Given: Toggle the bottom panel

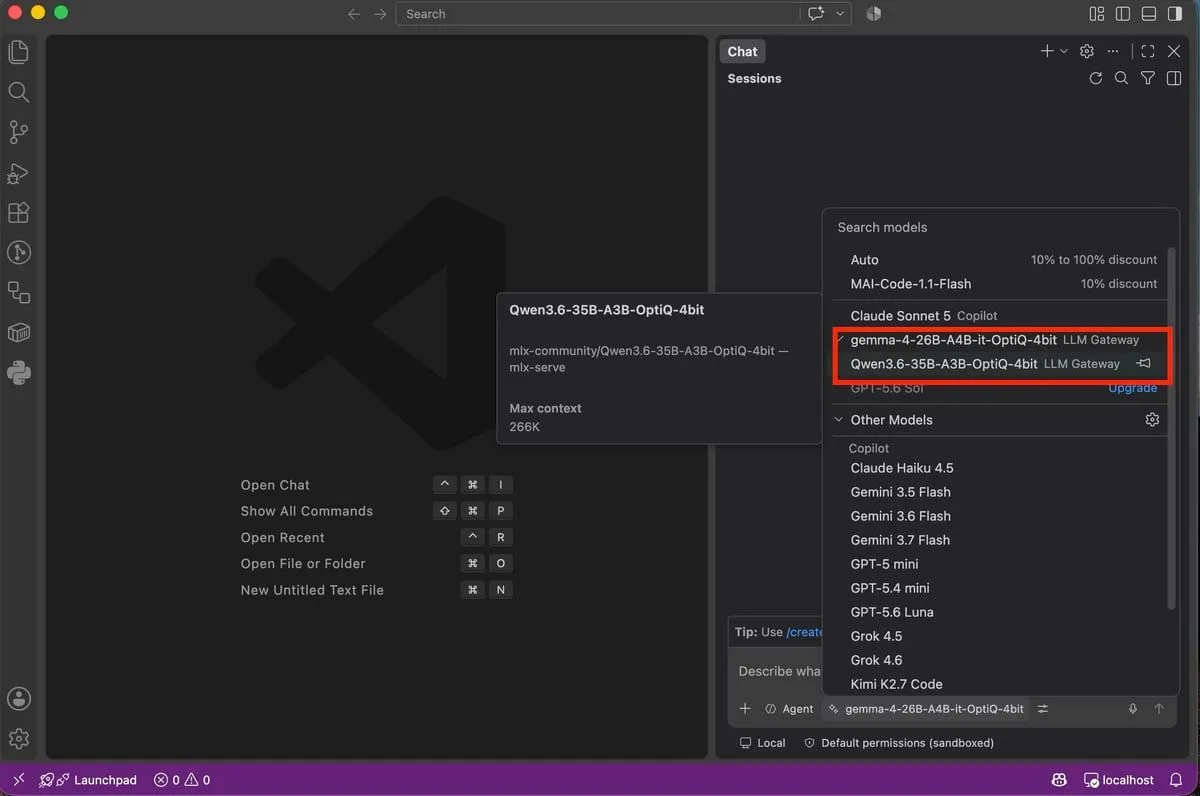Looking at the screenshot, I should [x=1149, y=14].
